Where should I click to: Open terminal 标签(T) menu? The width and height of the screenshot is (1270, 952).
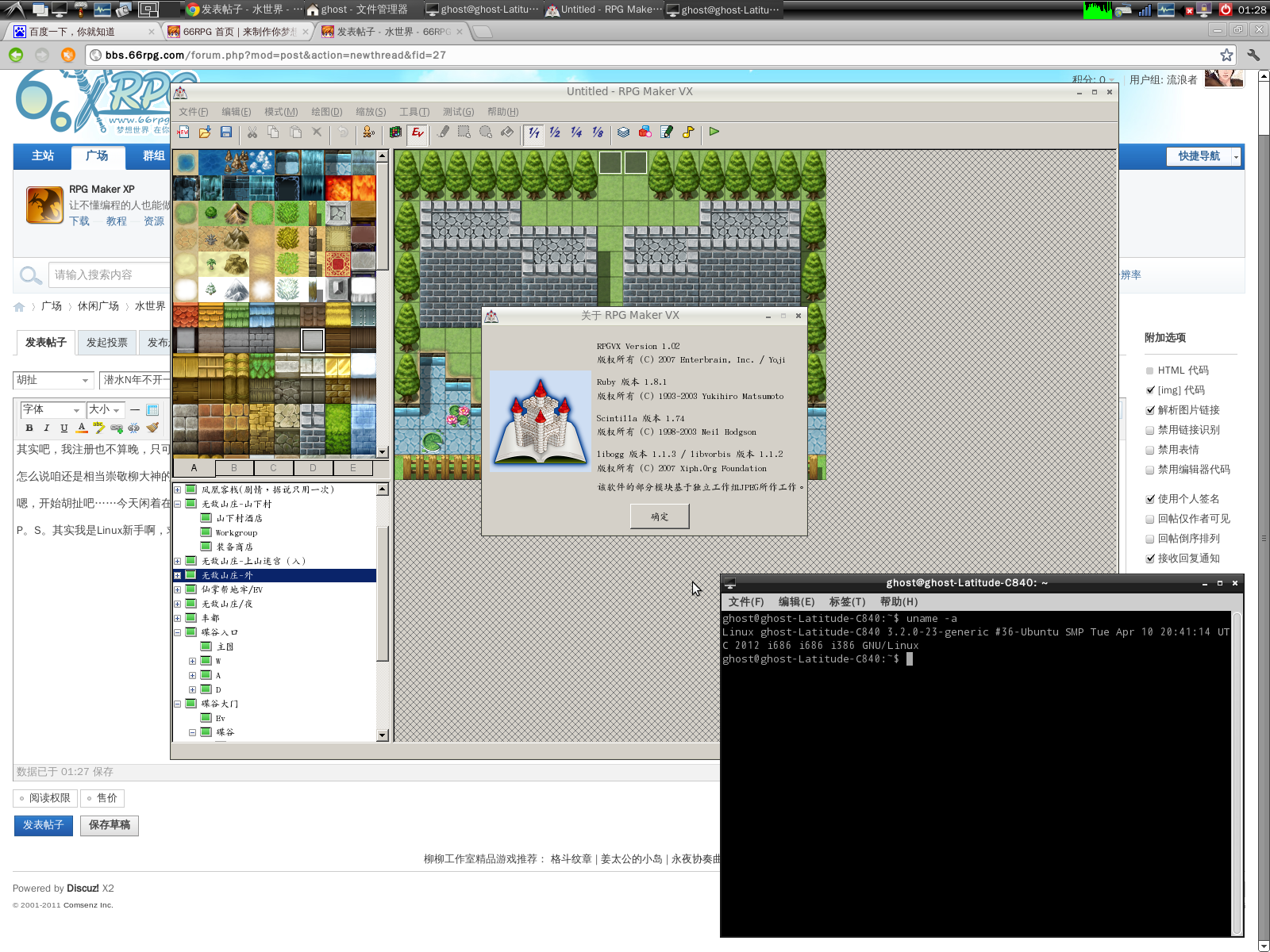pyautogui.click(x=847, y=602)
